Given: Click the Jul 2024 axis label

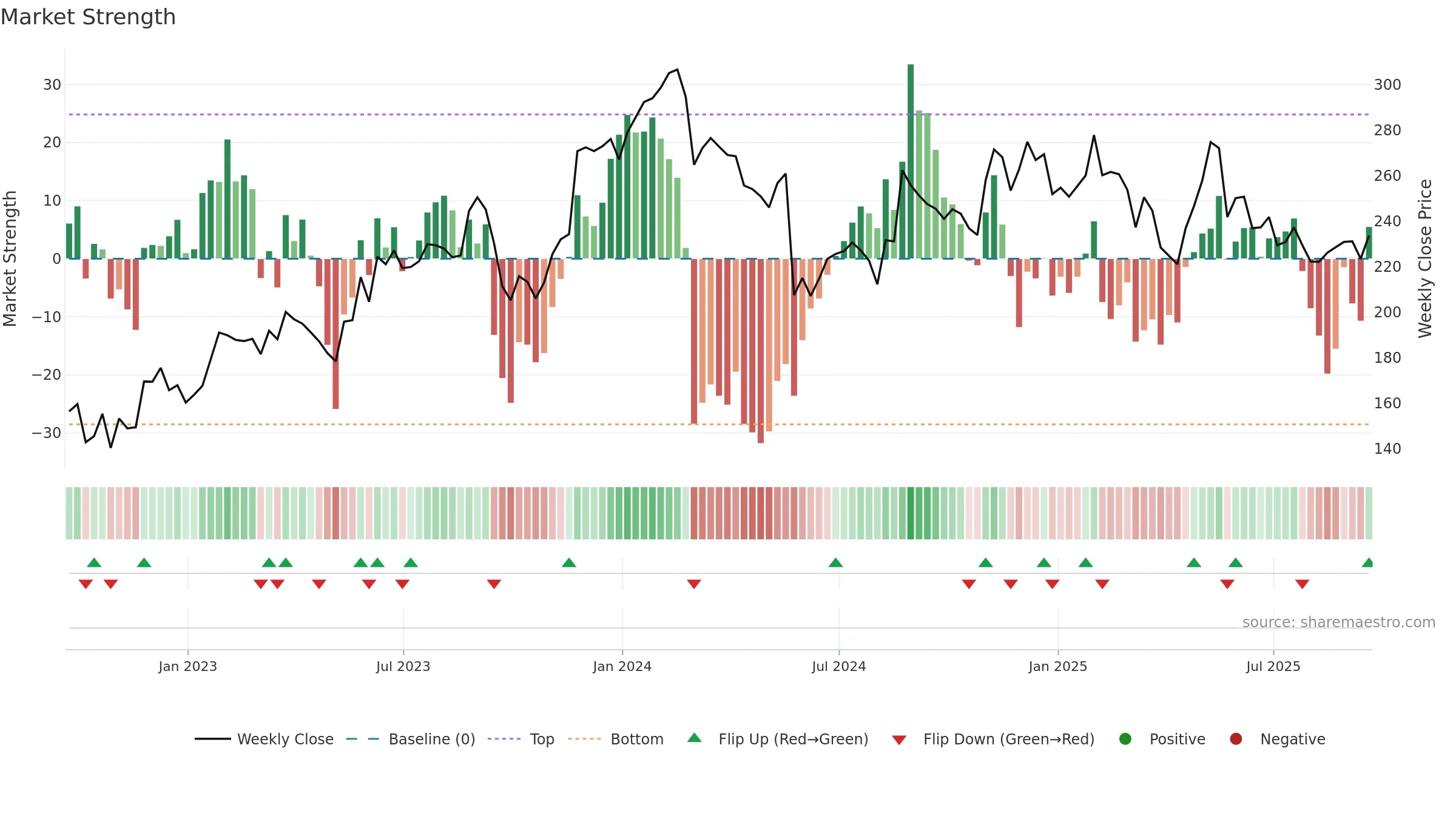Looking at the screenshot, I should coord(839,666).
